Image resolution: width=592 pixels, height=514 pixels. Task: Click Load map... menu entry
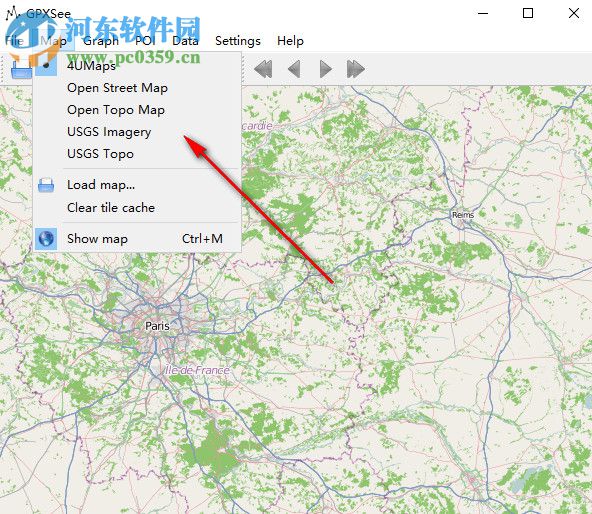click(x=137, y=185)
